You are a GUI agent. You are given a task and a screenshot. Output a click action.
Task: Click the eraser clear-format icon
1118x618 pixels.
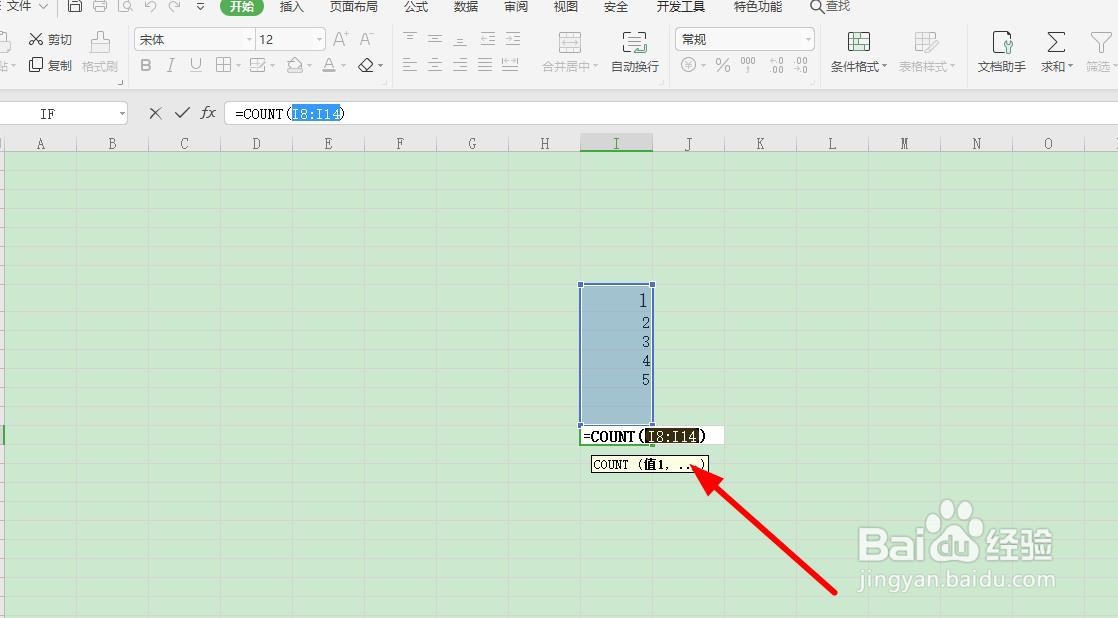pyautogui.click(x=366, y=66)
